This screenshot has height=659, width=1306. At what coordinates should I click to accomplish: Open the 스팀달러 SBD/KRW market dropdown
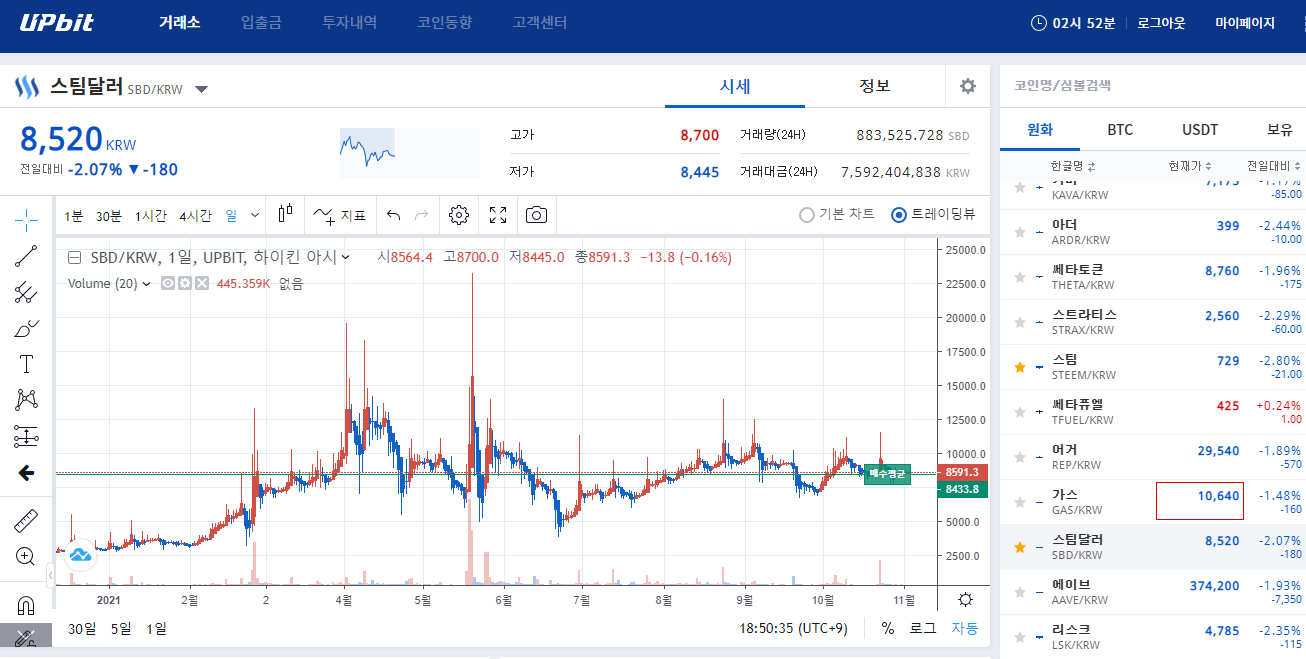(x=201, y=89)
